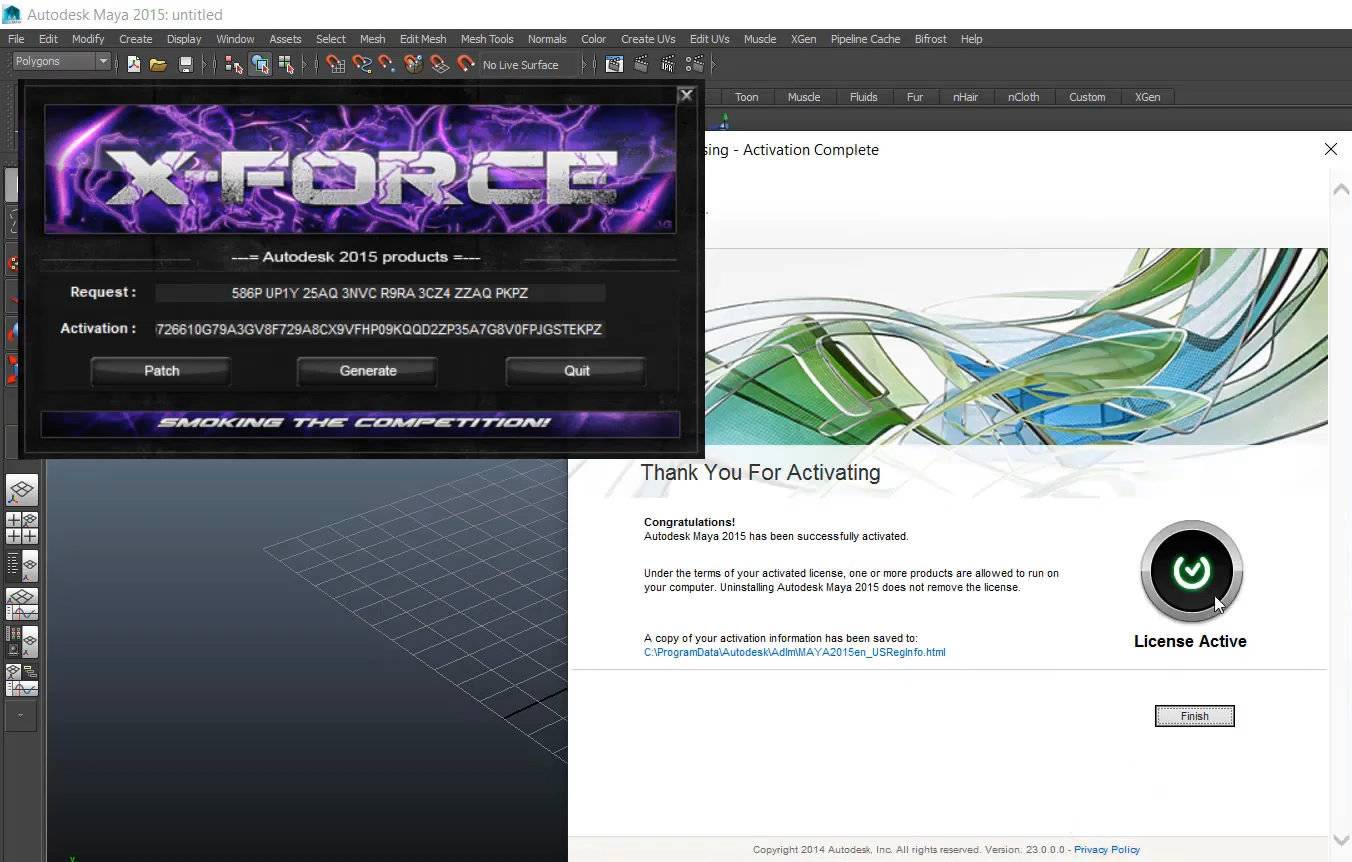The image size is (1352, 862).
Task: Open the Mesh Tools menu
Action: (486, 39)
